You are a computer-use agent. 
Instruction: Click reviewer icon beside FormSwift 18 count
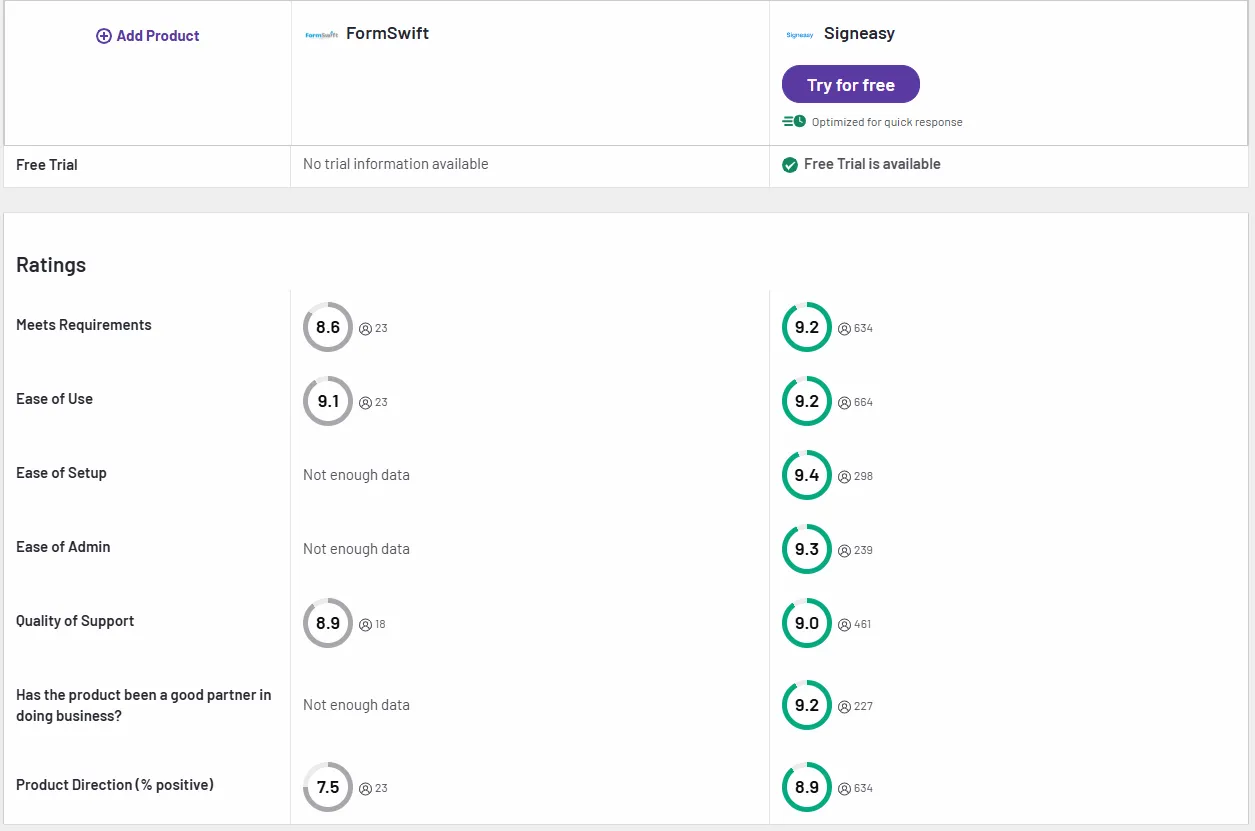(x=365, y=624)
